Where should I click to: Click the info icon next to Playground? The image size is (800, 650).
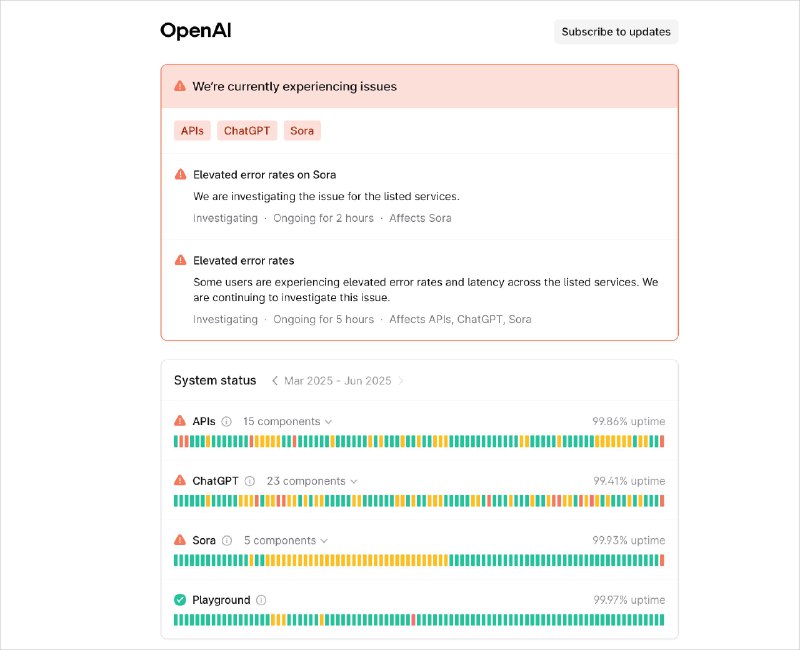click(259, 600)
